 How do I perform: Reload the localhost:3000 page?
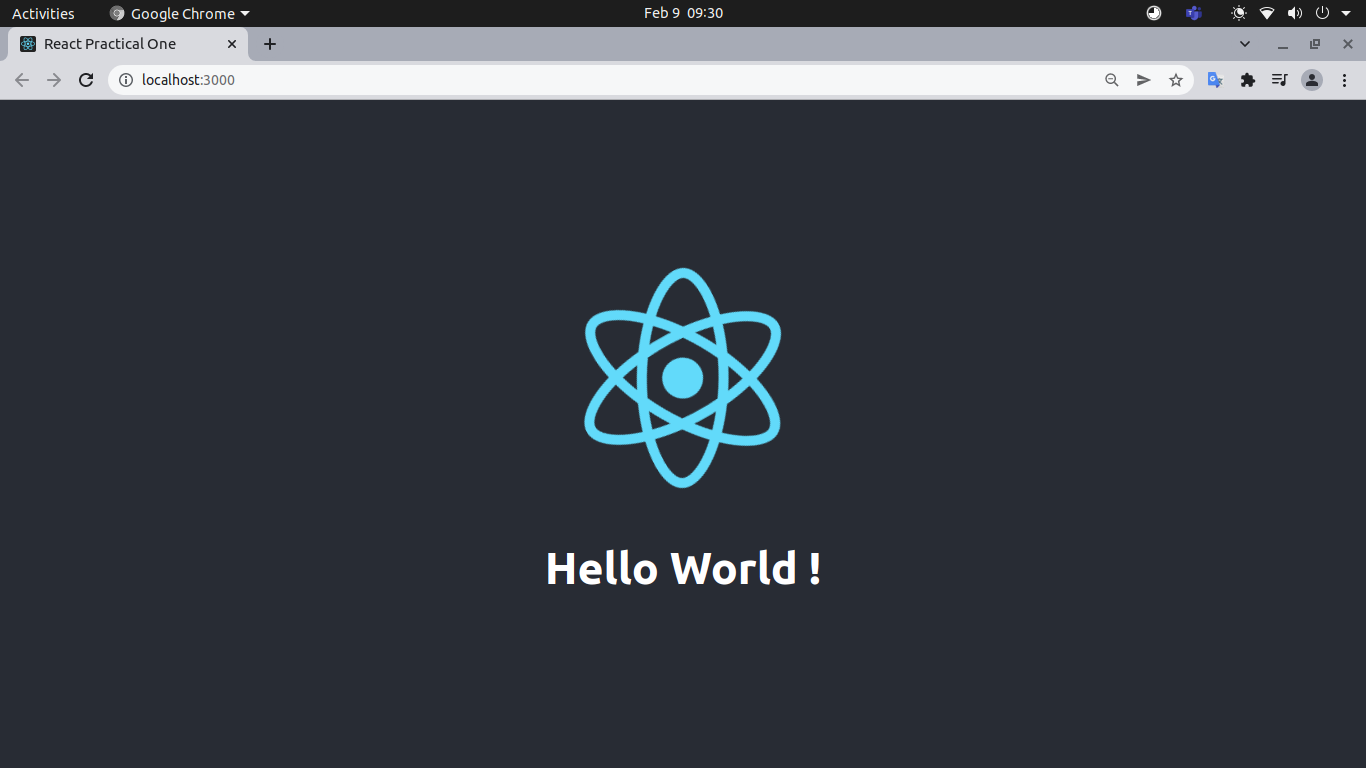(86, 79)
